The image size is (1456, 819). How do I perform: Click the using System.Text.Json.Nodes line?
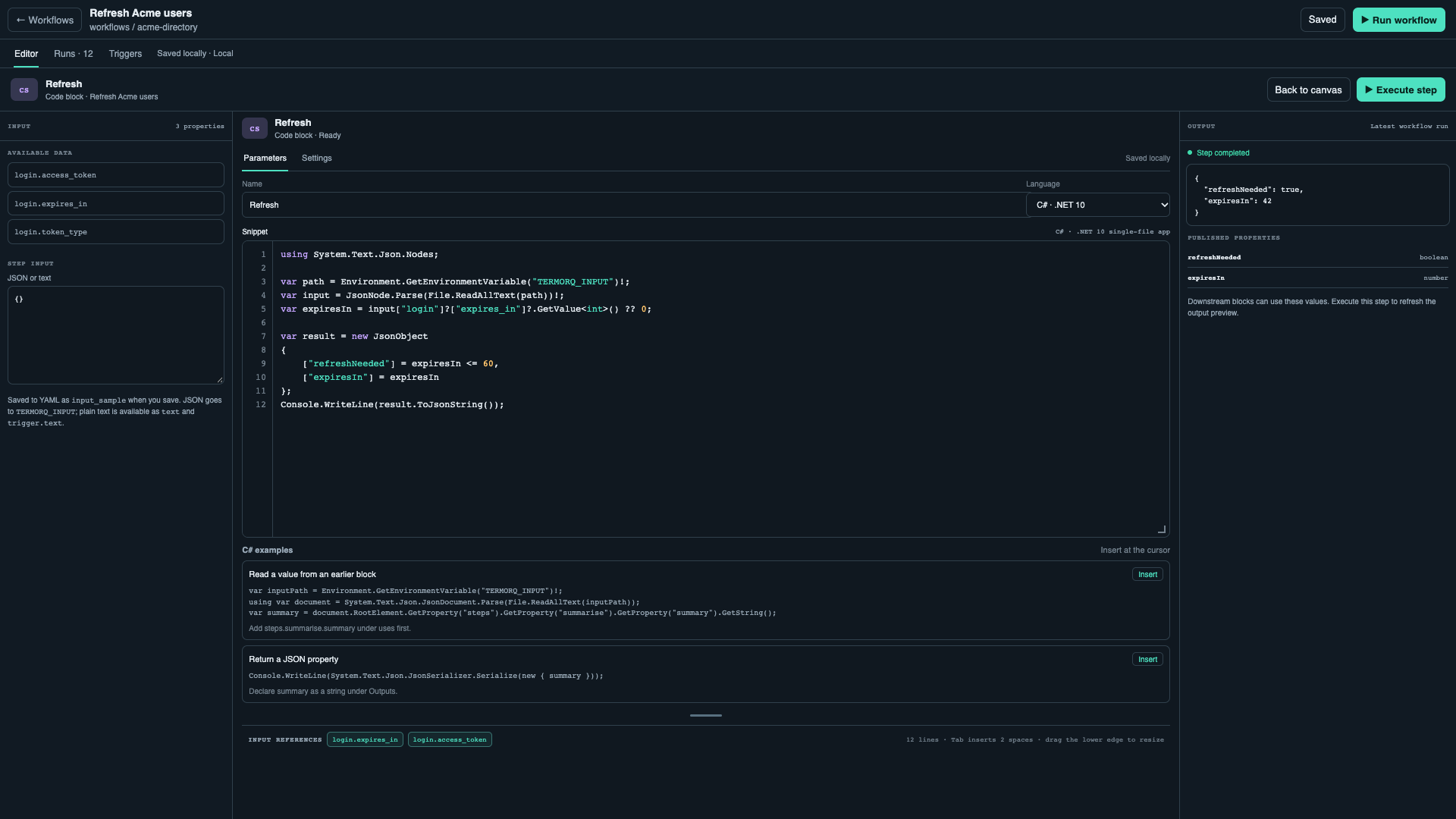tap(359, 254)
